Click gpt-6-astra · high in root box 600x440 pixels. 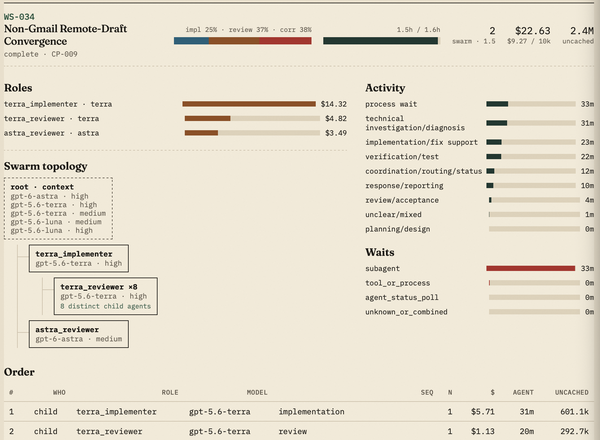click(49, 196)
